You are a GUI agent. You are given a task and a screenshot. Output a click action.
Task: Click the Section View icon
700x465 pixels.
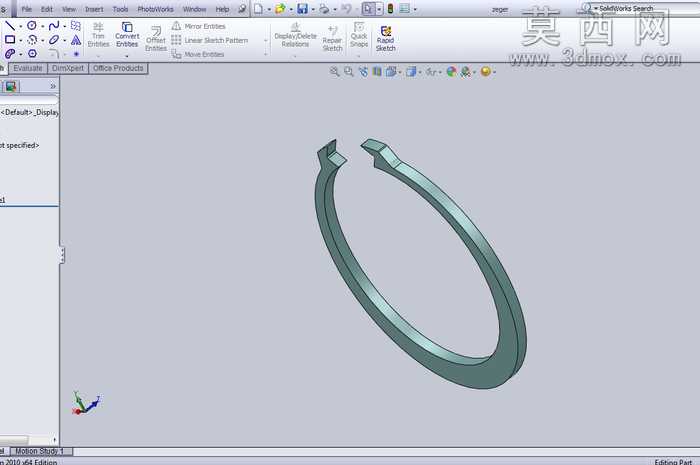377,71
